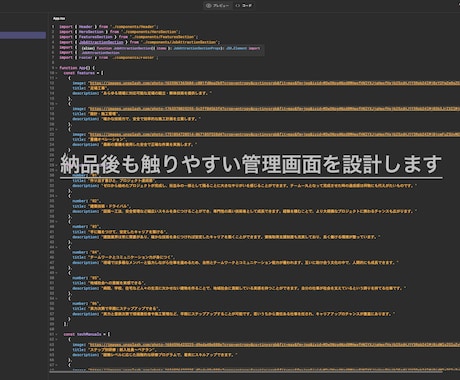The width and height of the screenshot is (460, 380).
Task: Click the number: "05" property line
Action: (x=87, y=278)
